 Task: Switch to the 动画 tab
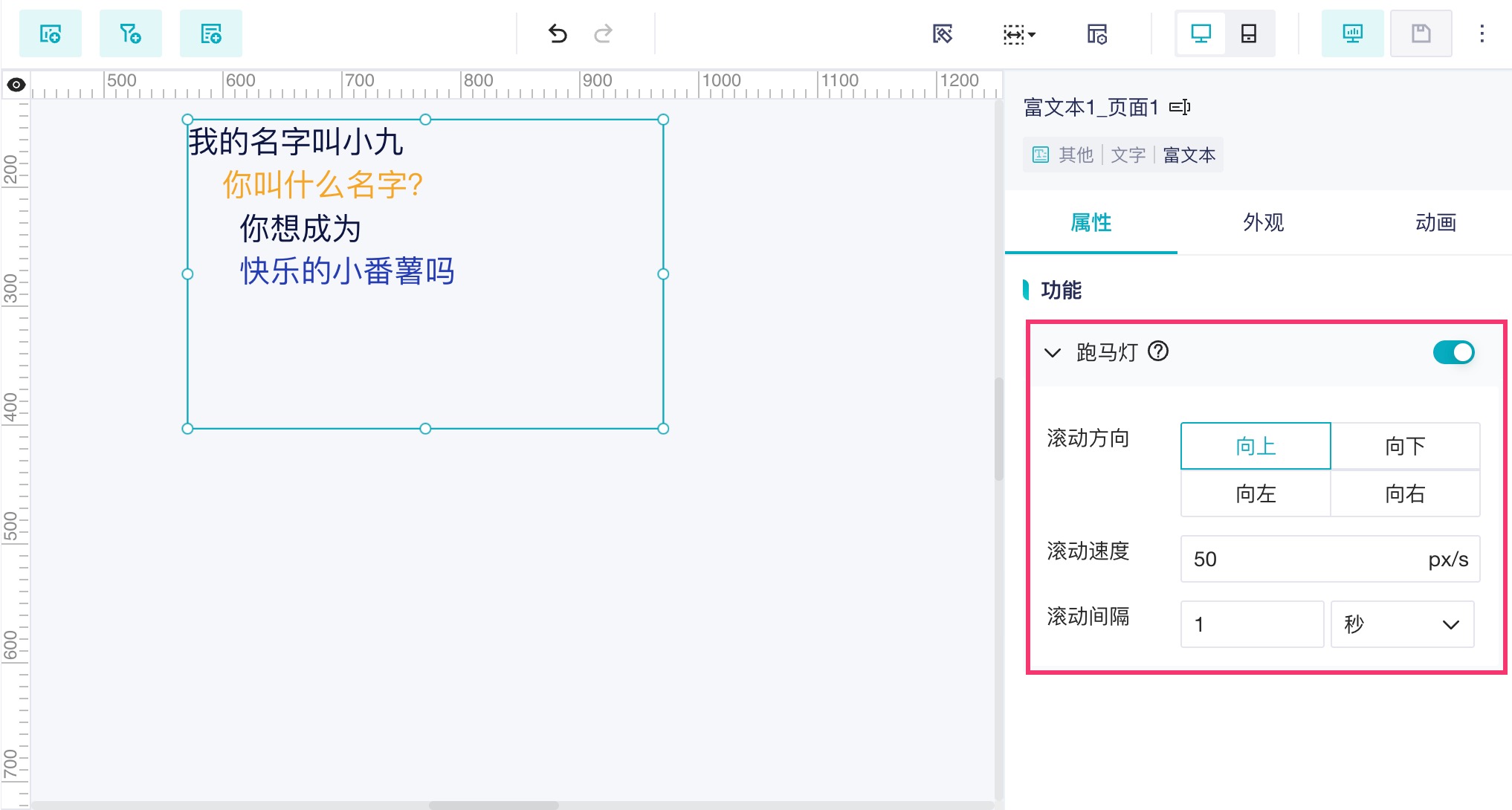click(x=1435, y=222)
